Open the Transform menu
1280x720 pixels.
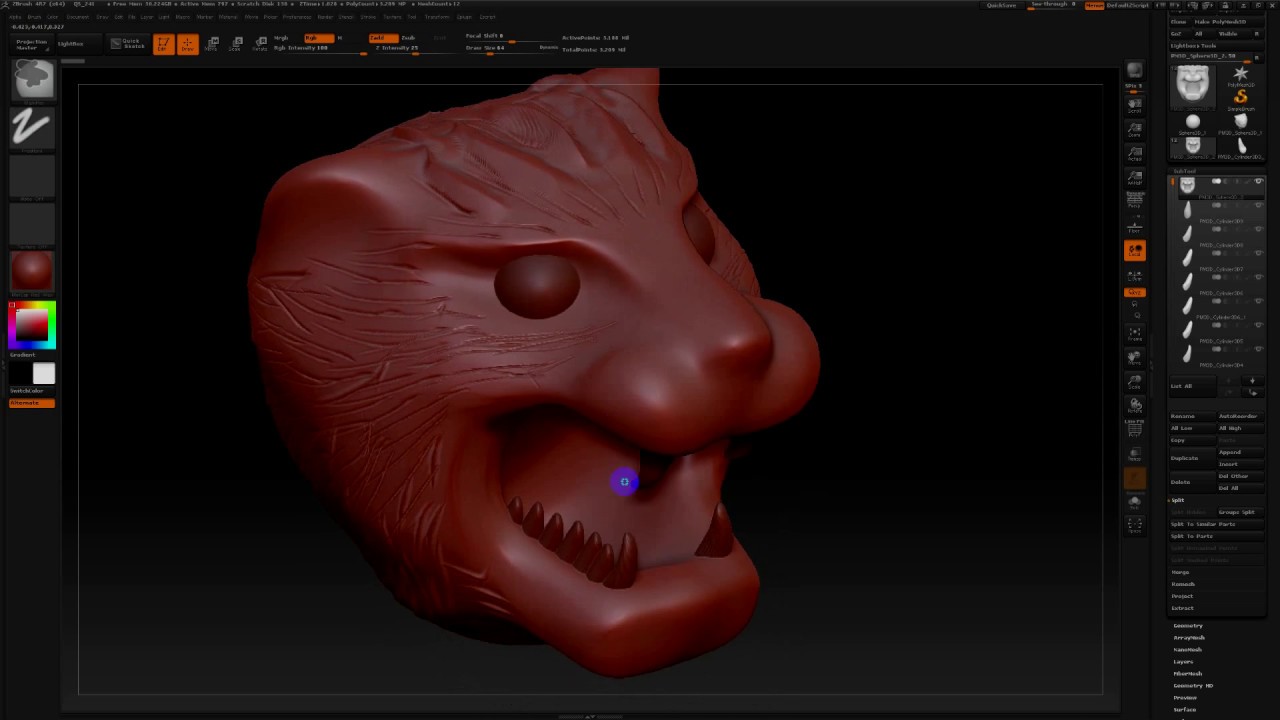tap(437, 17)
